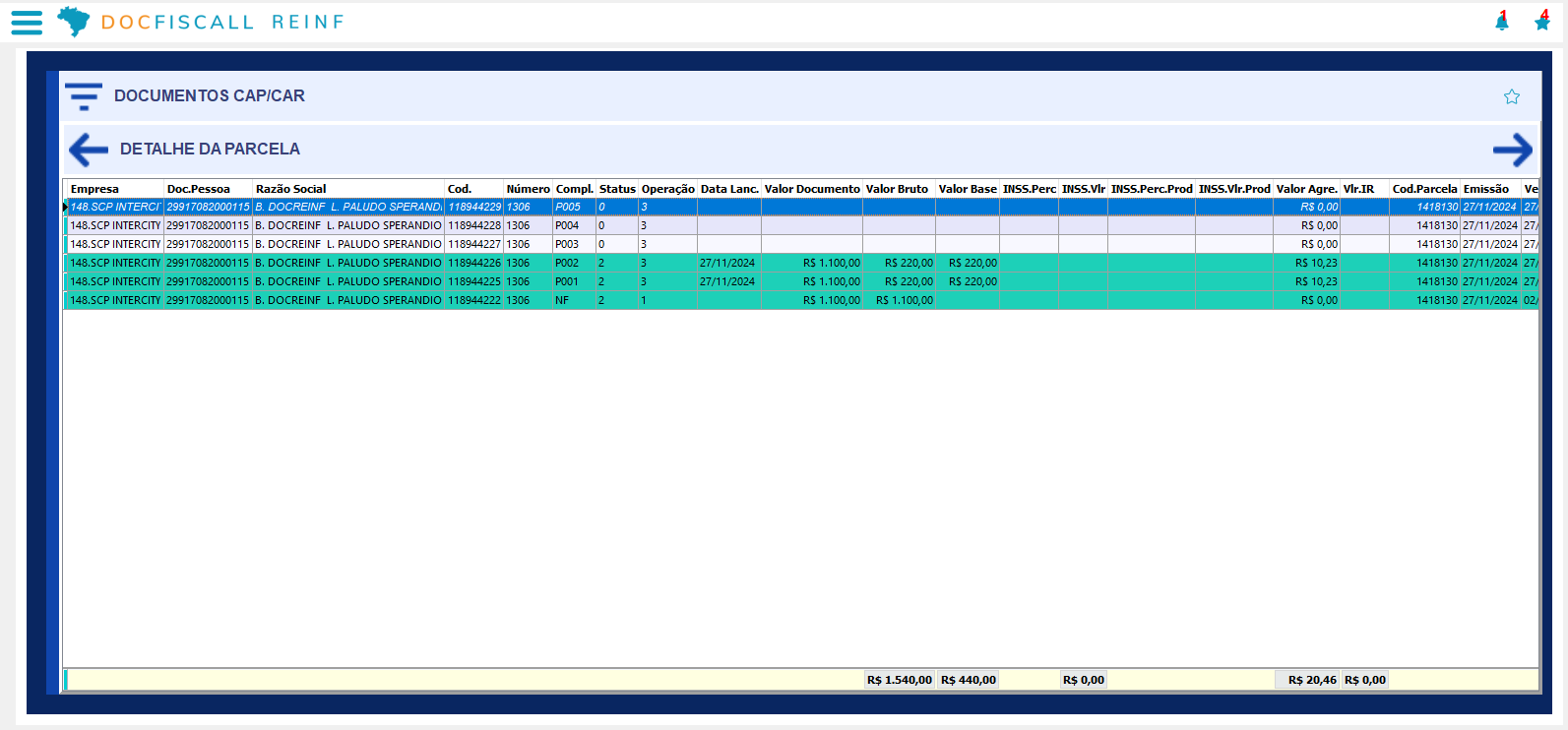
Task: Open the favorites star with badge
Action: pyautogui.click(x=1542, y=22)
